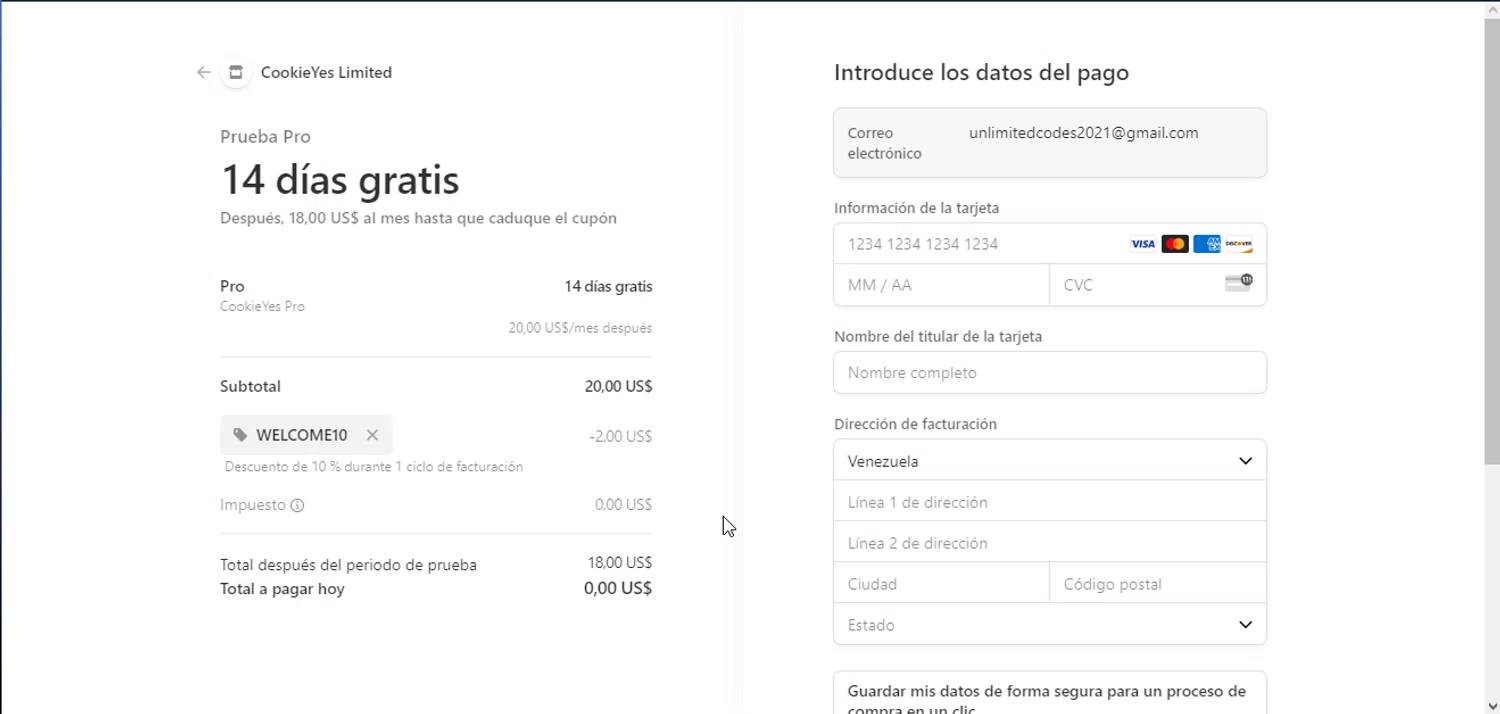This screenshot has width=1500, height=714.
Task: Focus the CVC input field
Action: [1158, 285]
